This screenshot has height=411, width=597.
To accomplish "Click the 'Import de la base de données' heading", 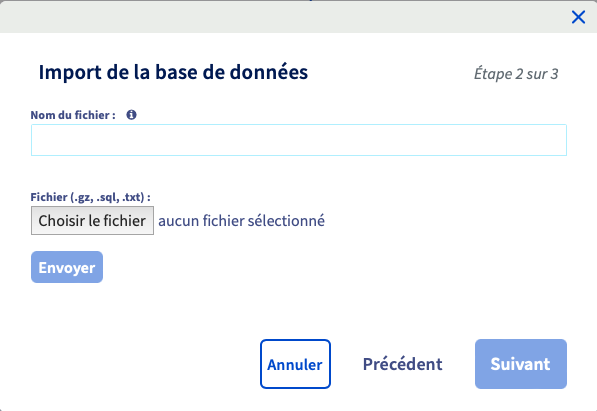I will (x=173, y=72).
